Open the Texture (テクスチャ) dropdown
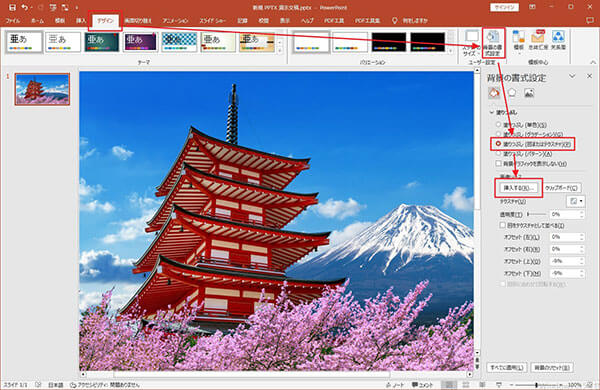 tap(576, 201)
